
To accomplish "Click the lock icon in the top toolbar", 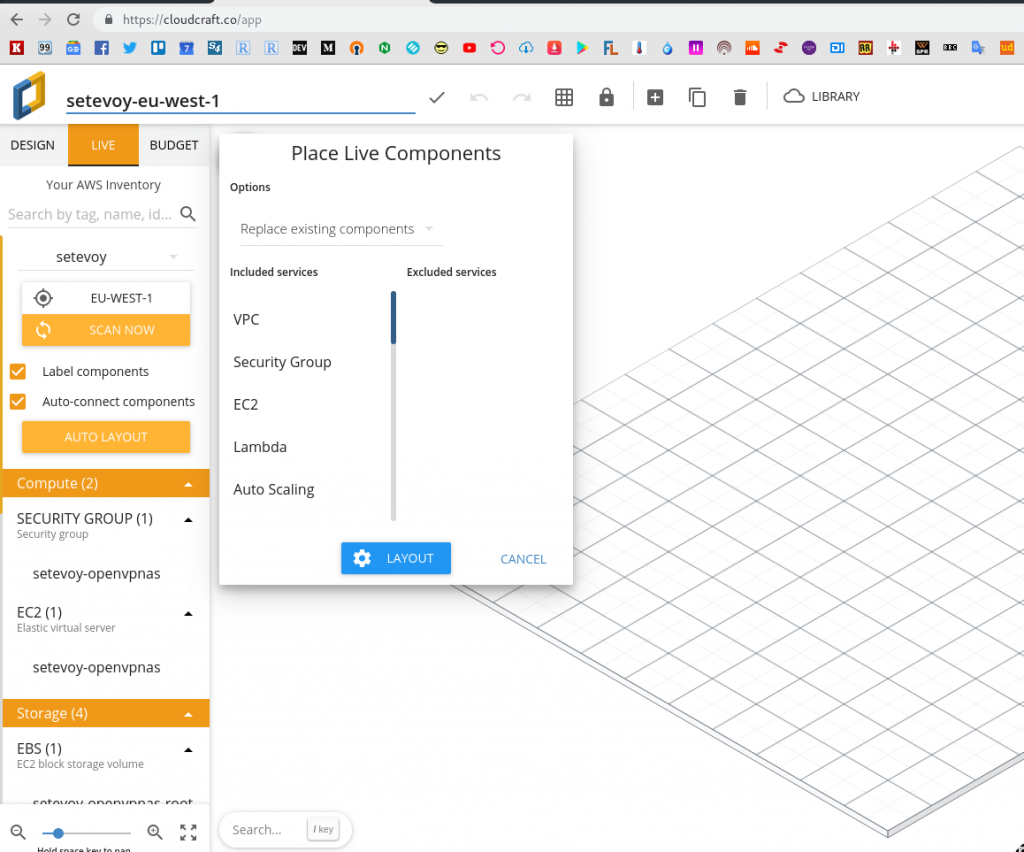I will point(606,96).
